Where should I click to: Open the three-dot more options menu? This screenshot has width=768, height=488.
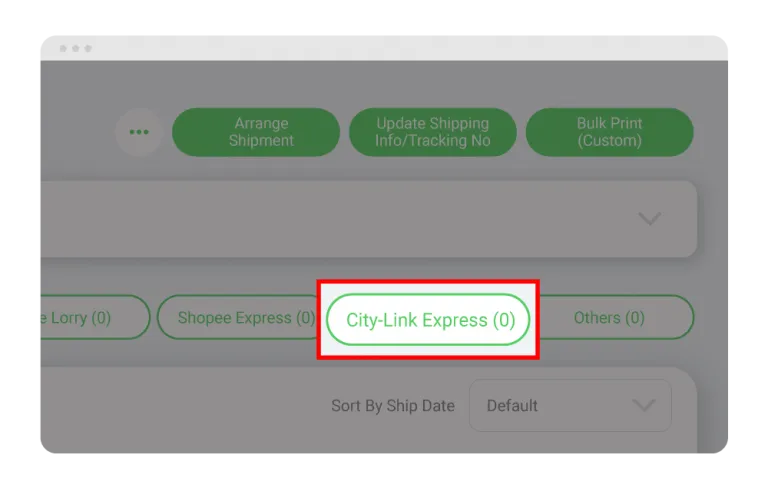point(139,132)
